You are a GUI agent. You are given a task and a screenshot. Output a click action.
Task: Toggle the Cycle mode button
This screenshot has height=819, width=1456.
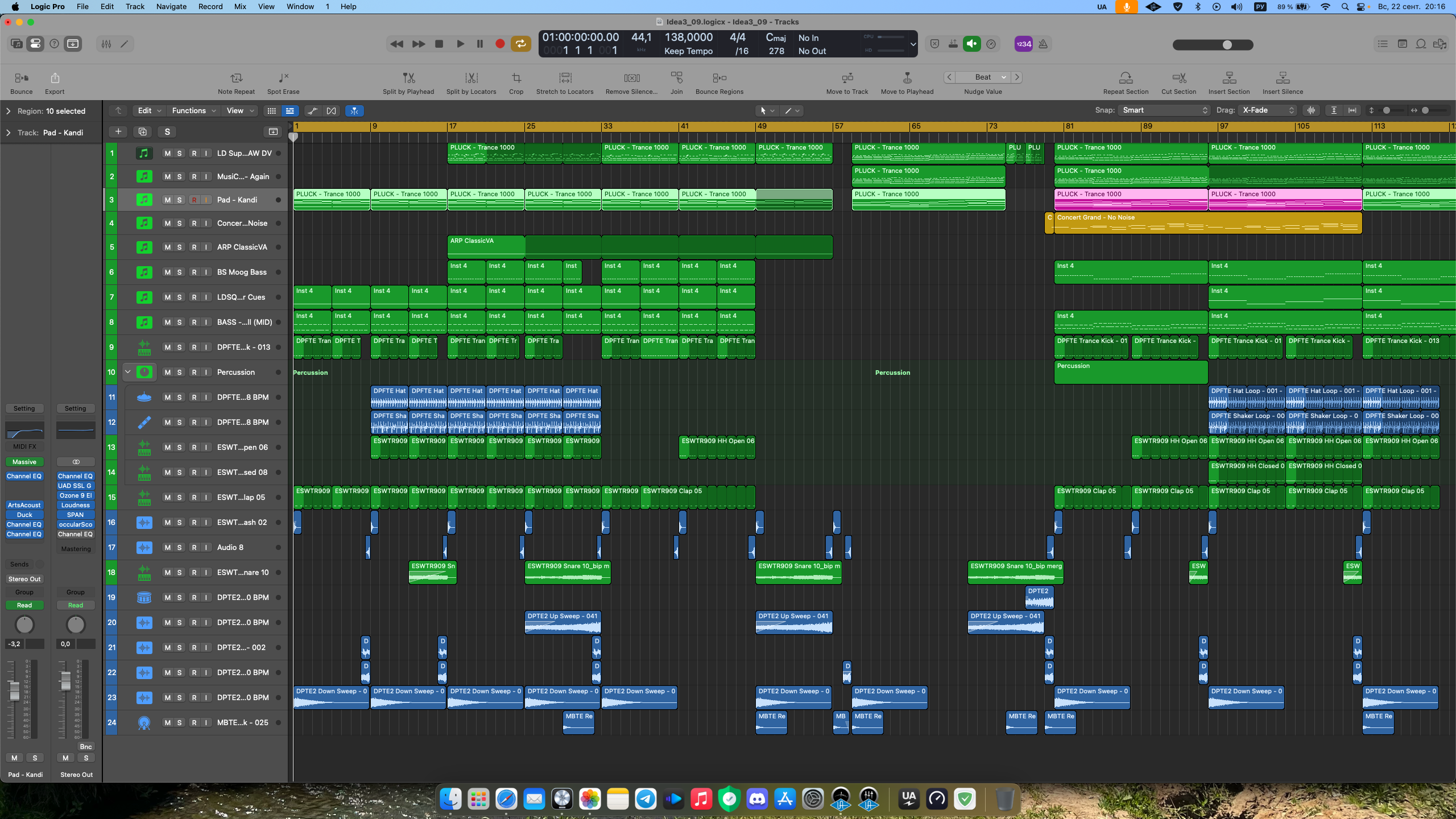coord(520,44)
